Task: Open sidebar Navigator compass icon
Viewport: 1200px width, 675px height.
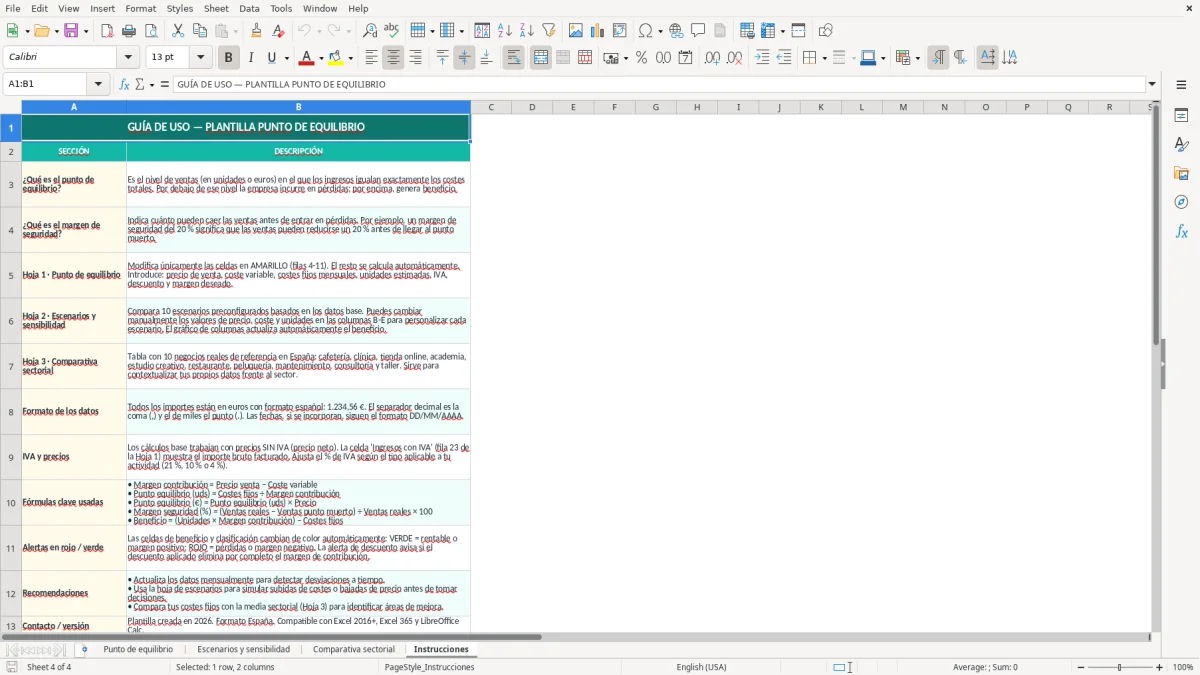Action: tap(1181, 202)
